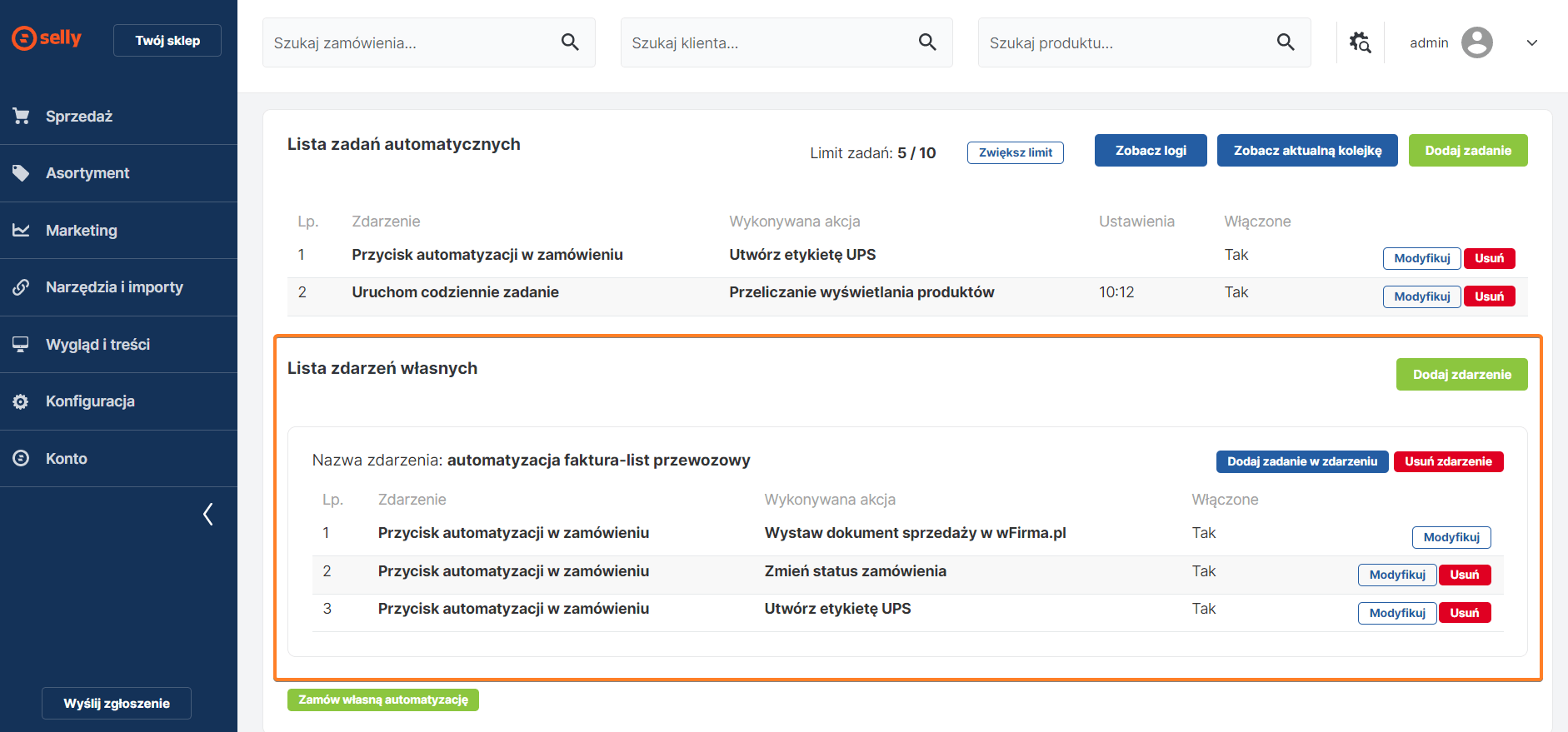
Task: Click the customer search magnifier icon
Action: point(927,42)
